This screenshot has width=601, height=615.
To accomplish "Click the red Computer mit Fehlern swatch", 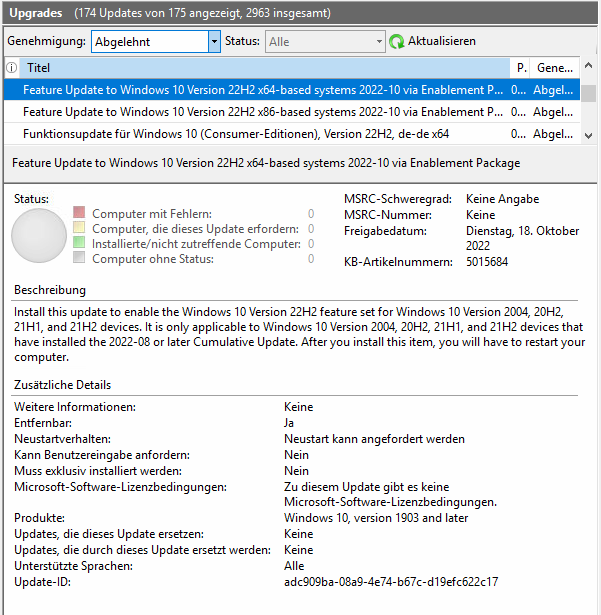I will coord(79,212).
